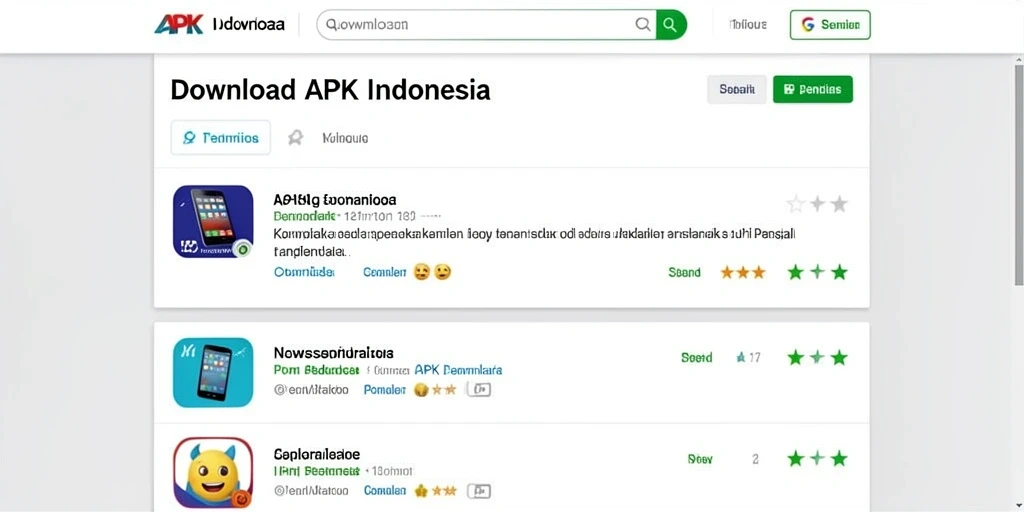
Task: Click the vertical scrollbar thumb
Action: (1019, 175)
